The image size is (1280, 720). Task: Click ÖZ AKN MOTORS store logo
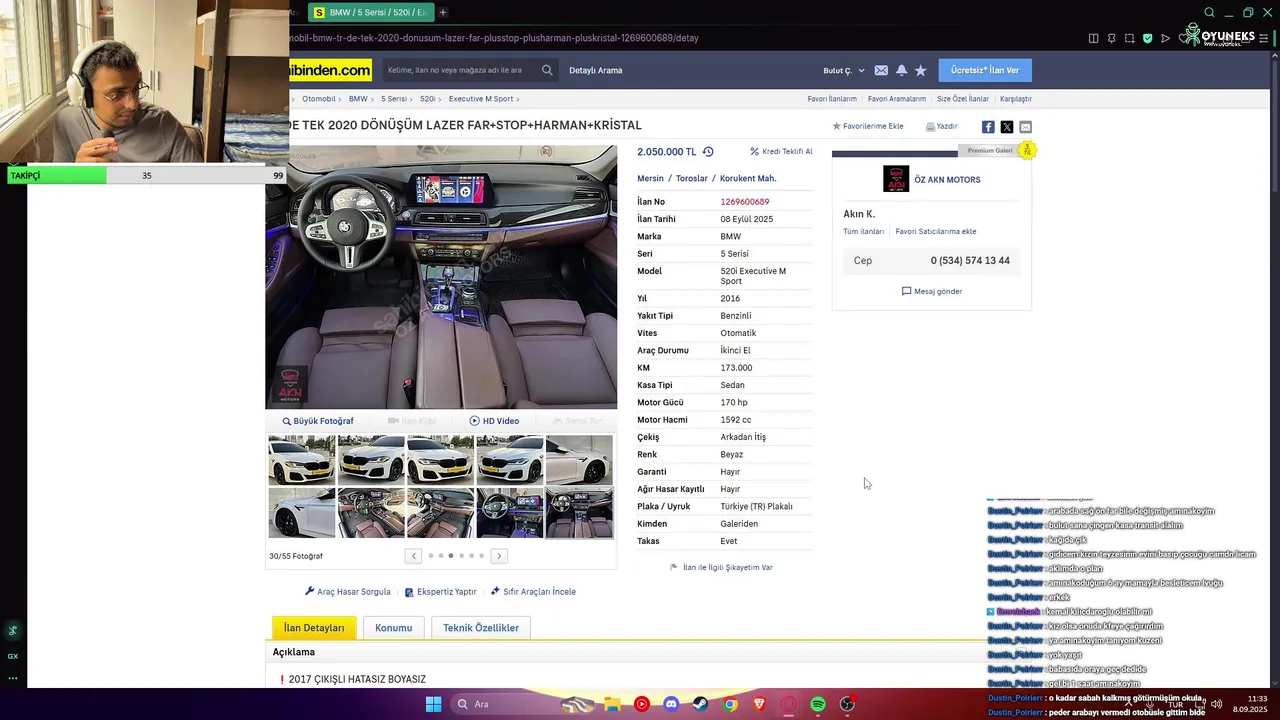896,179
